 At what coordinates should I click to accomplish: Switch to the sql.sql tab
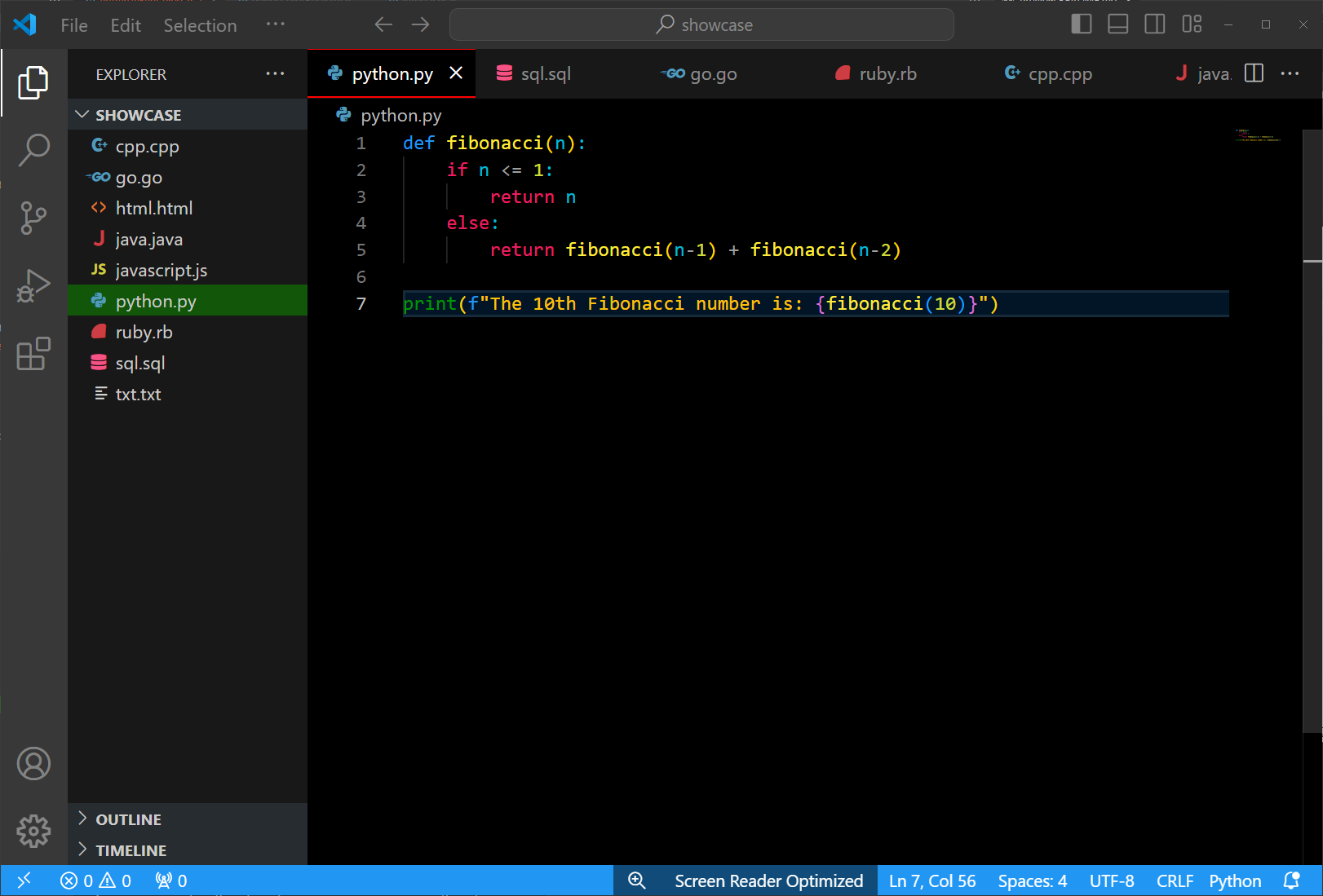559,73
